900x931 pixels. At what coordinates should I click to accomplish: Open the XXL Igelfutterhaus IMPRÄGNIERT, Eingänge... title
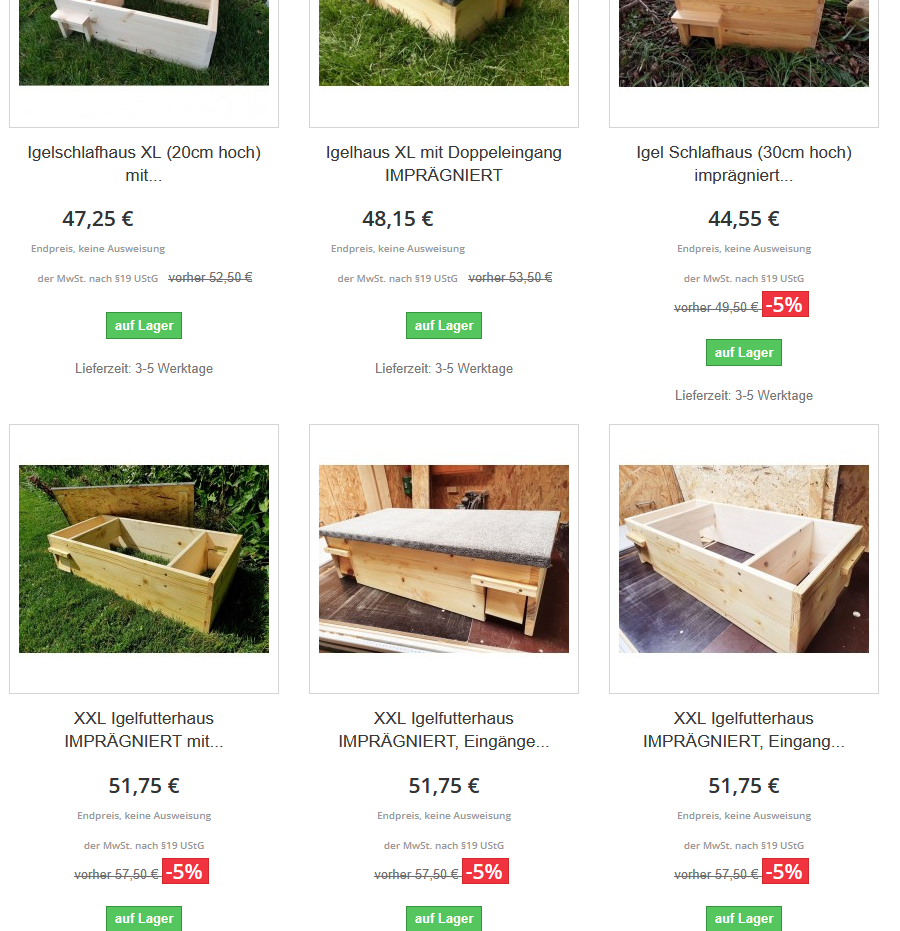[443, 730]
